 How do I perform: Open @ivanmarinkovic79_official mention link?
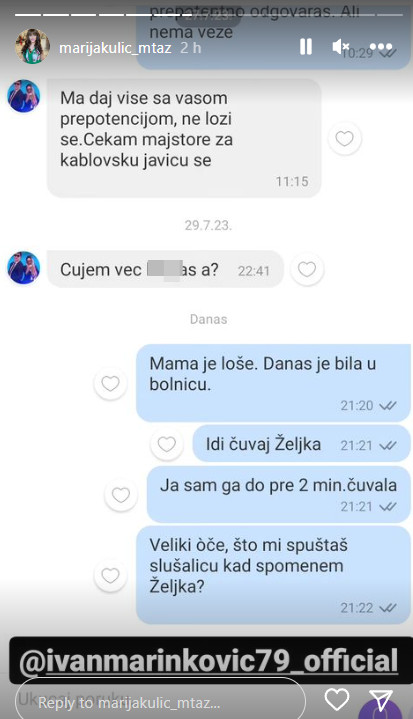coord(209,661)
